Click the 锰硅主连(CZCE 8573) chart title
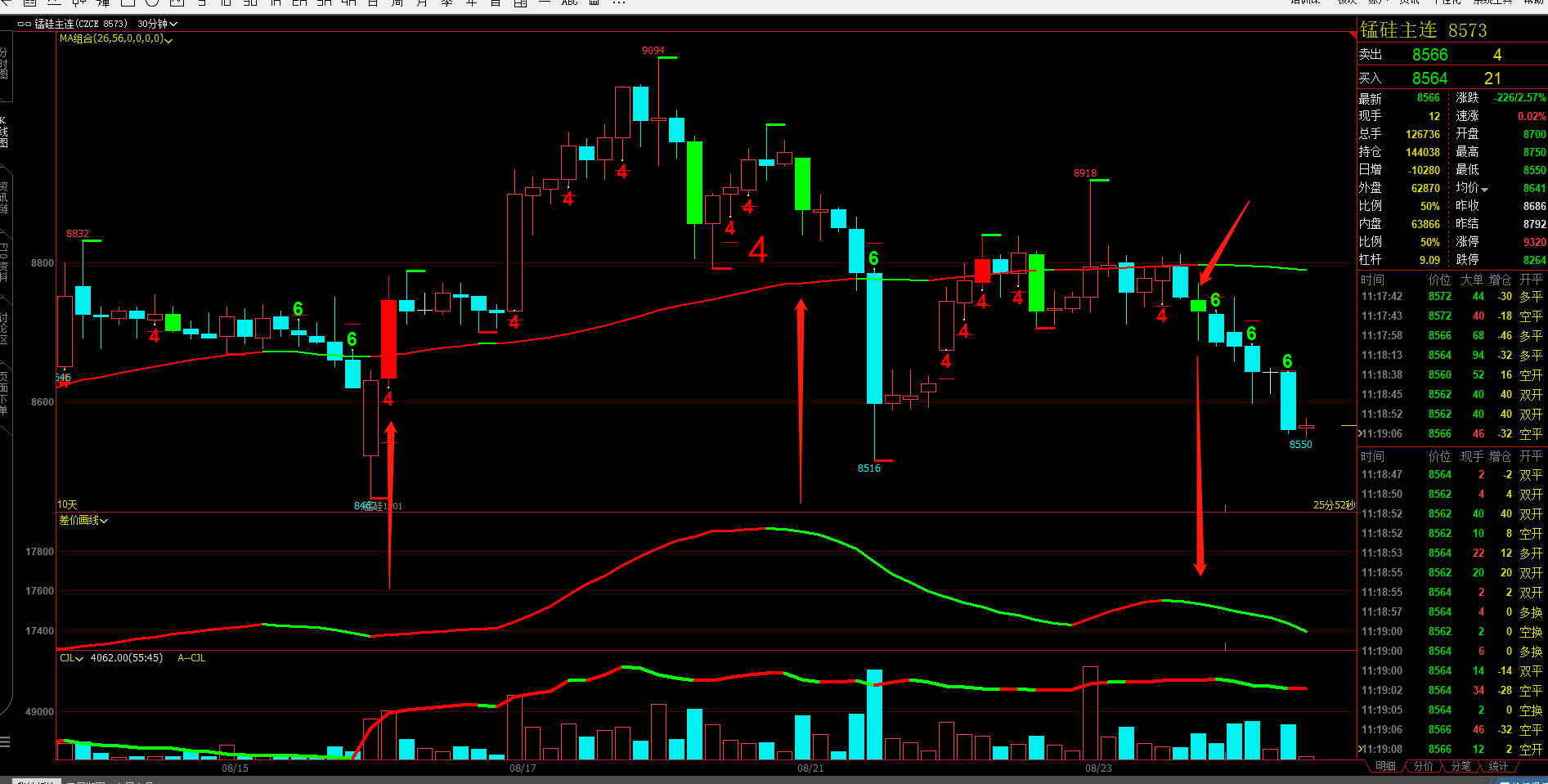The image size is (1548, 784). click(81, 25)
